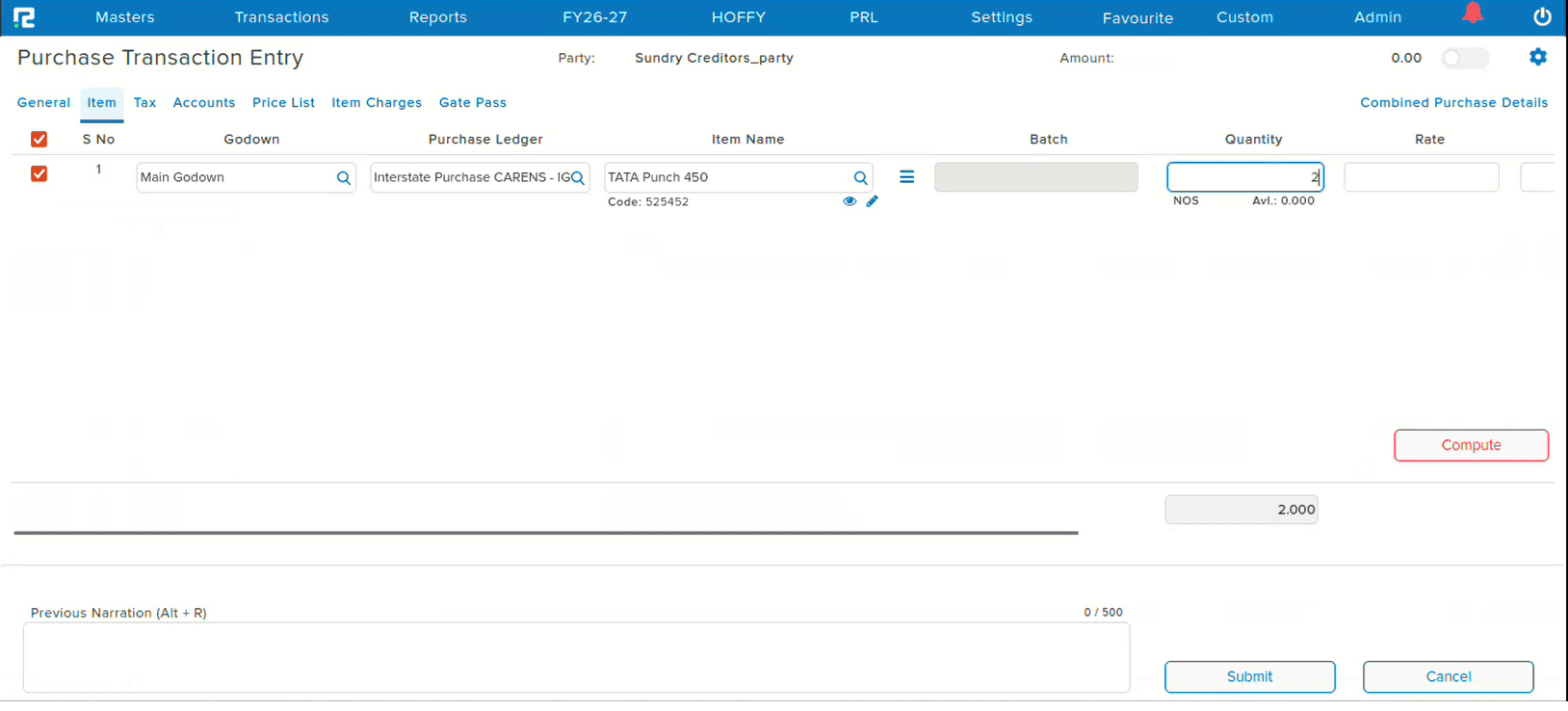The width and height of the screenshot is (1568, 711).
Task: Switch to the Price List tab
Action: tap(283, 103)
